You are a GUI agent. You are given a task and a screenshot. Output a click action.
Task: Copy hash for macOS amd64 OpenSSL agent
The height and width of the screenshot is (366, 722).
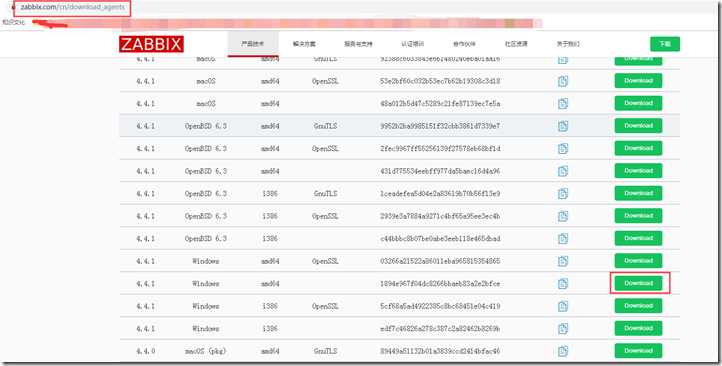(x=563, y=81)
